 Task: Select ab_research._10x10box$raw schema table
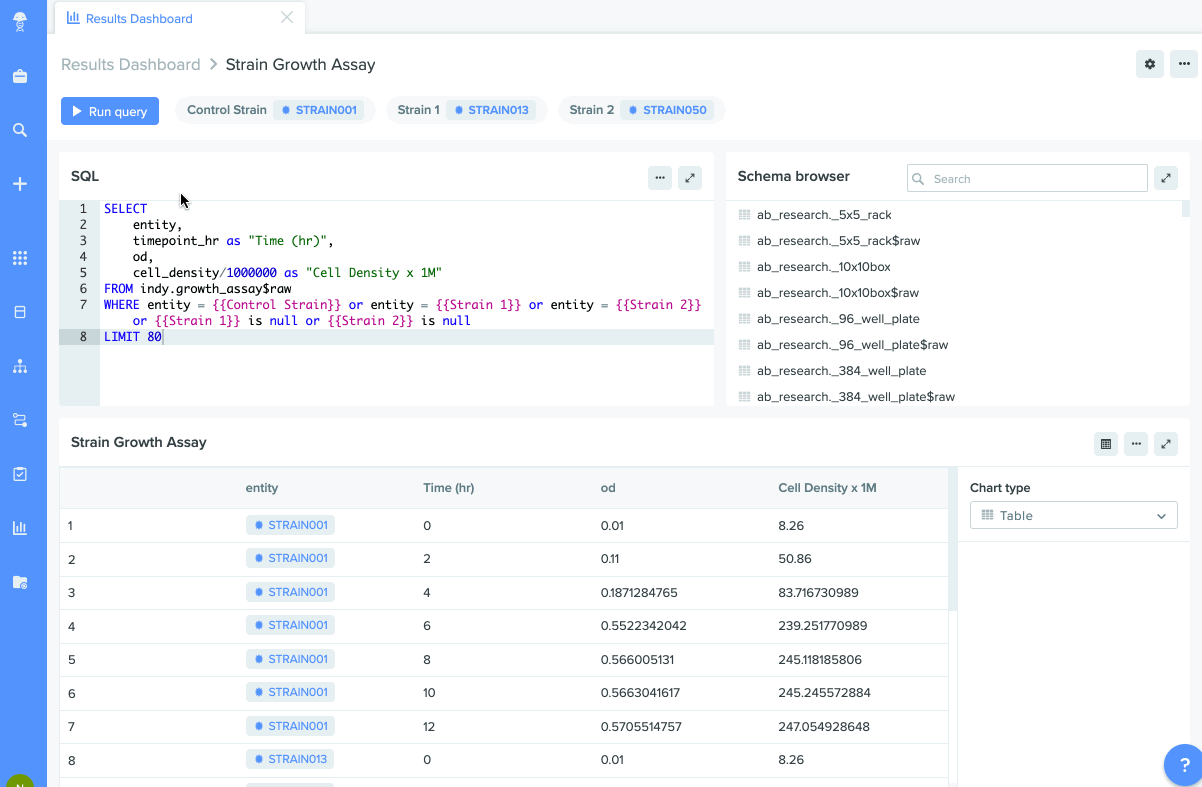click(x=838, y=293)
